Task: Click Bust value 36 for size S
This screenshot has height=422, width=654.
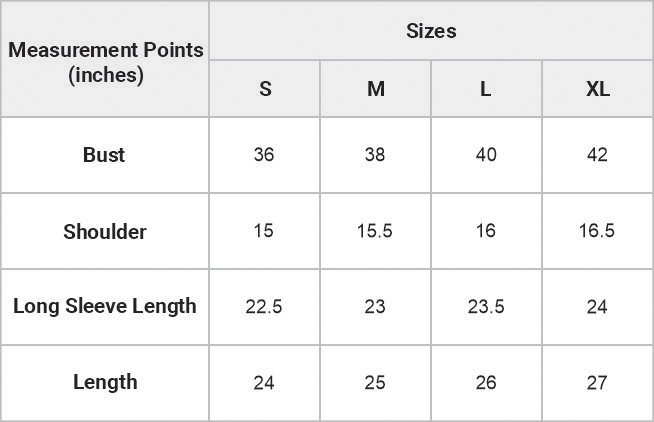Action: (264, 155)
